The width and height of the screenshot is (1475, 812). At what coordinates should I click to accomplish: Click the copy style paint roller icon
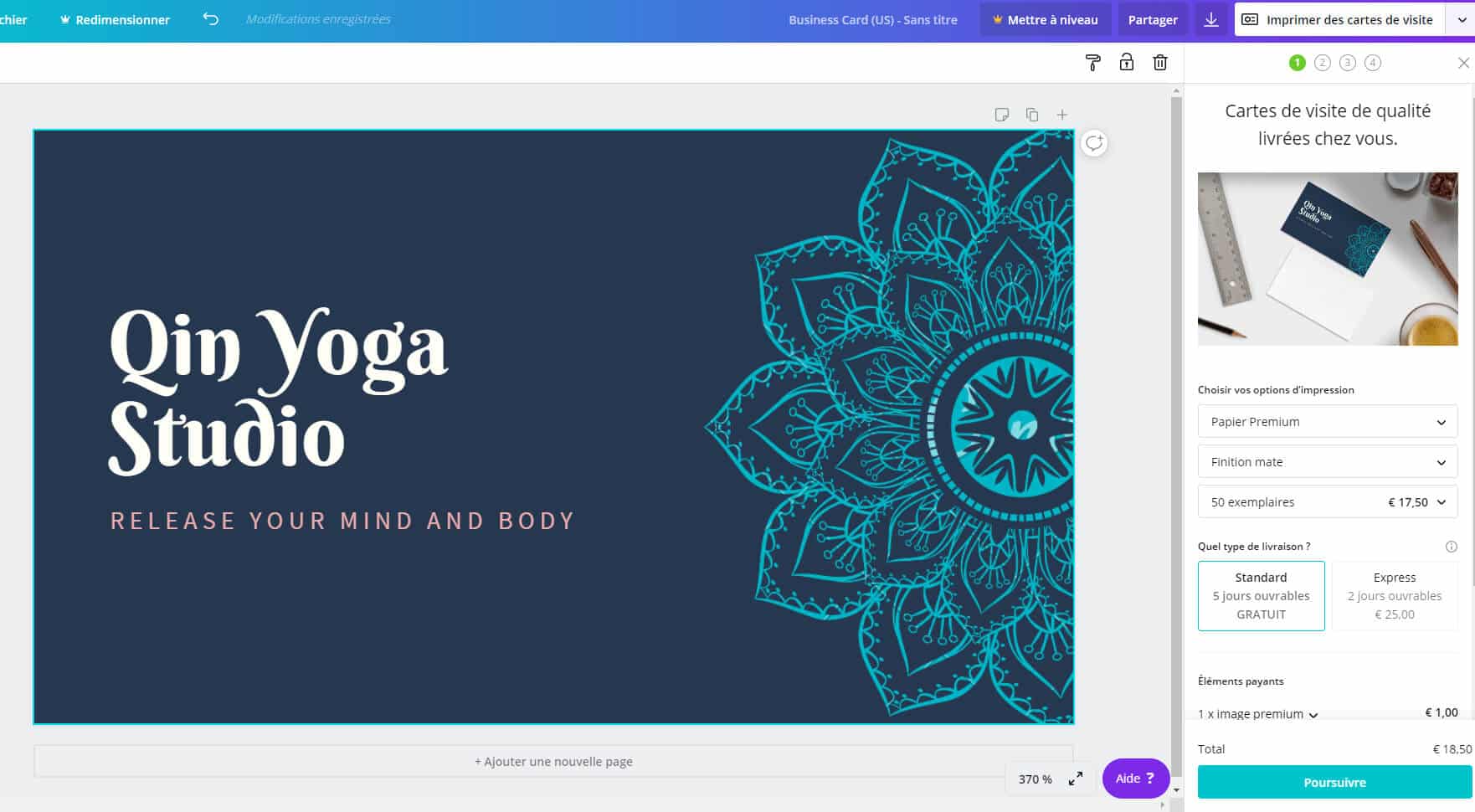[x=1092, y=63]
